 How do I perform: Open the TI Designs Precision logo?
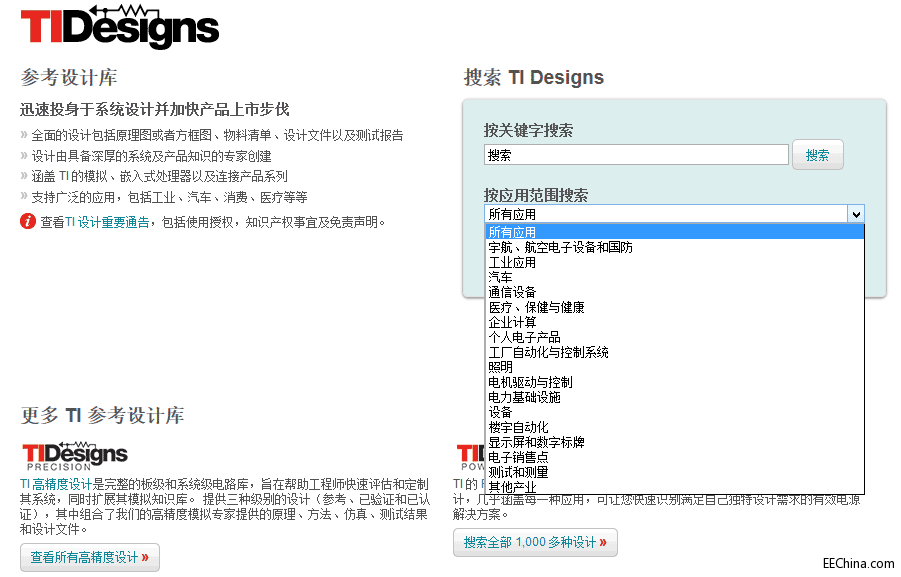75,456
